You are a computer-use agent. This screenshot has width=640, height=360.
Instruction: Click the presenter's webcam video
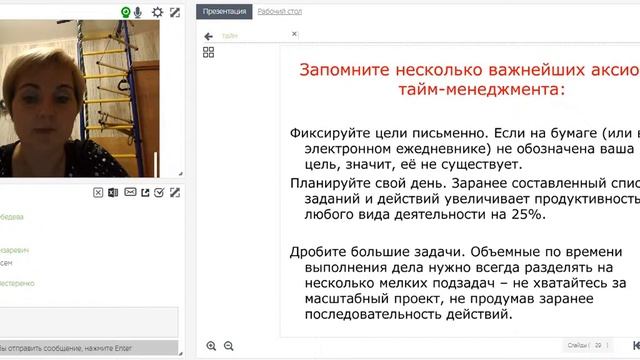80,98
